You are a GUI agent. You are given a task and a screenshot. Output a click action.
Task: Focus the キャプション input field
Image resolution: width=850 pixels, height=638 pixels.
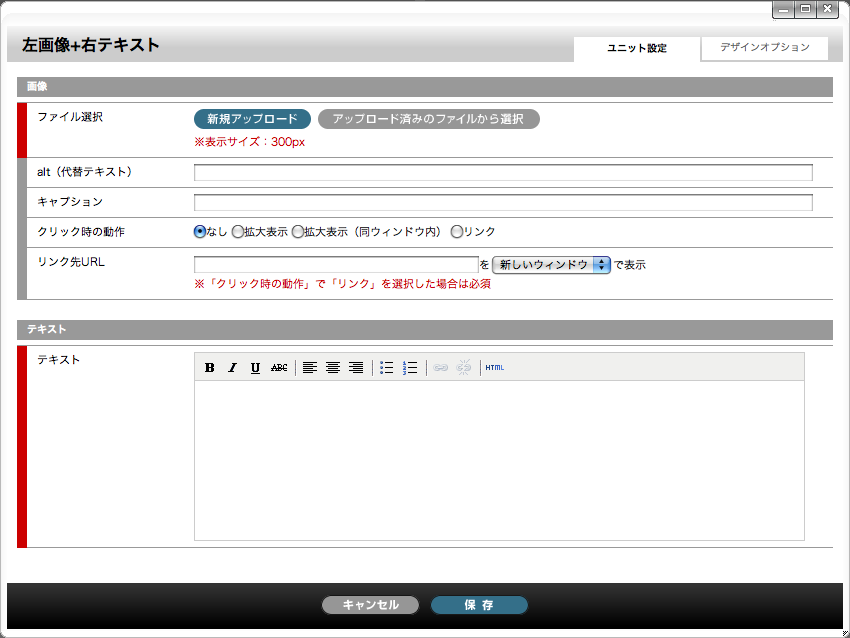503,202
